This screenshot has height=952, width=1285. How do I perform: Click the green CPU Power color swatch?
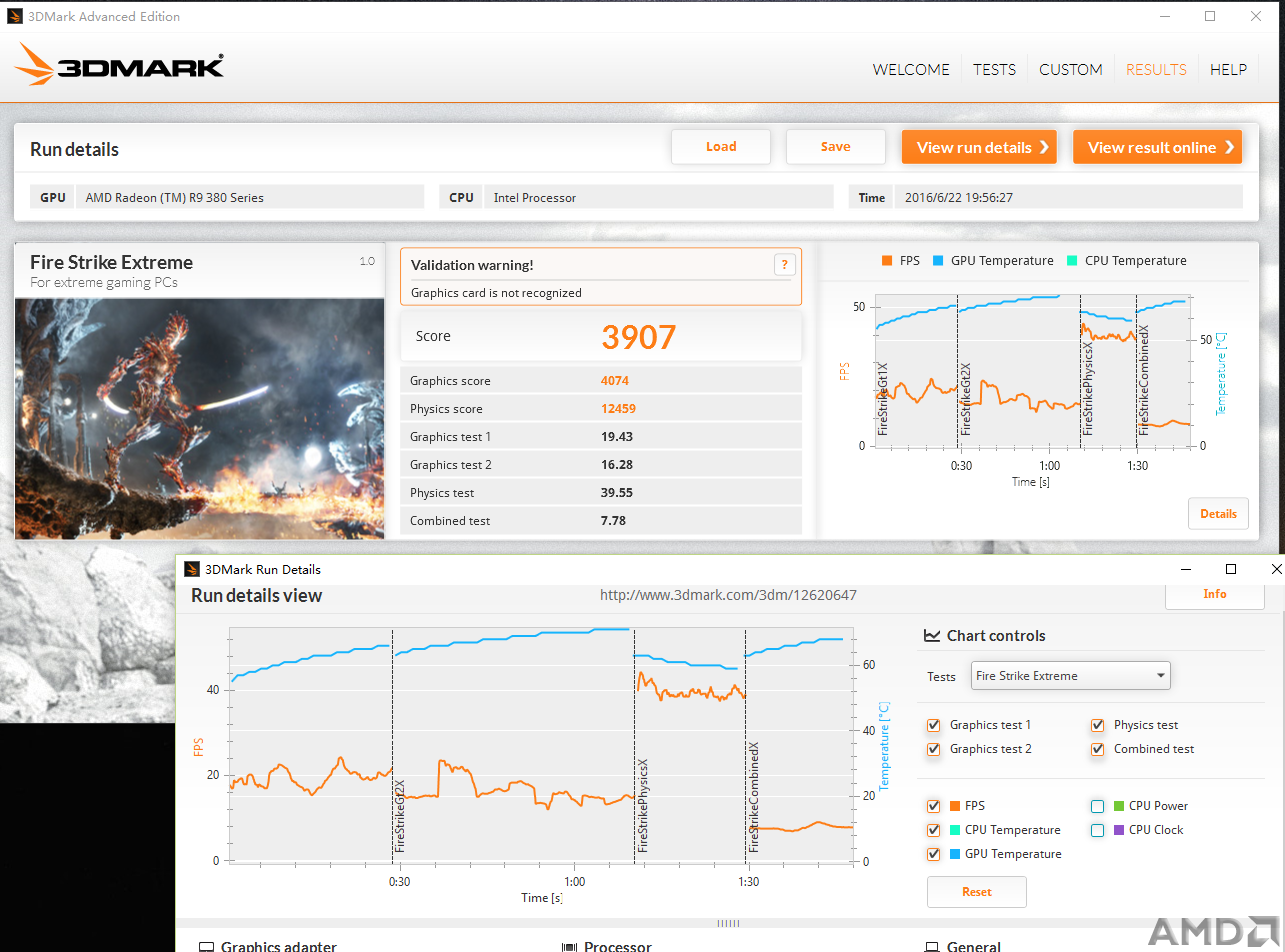tap(1119, 806)
